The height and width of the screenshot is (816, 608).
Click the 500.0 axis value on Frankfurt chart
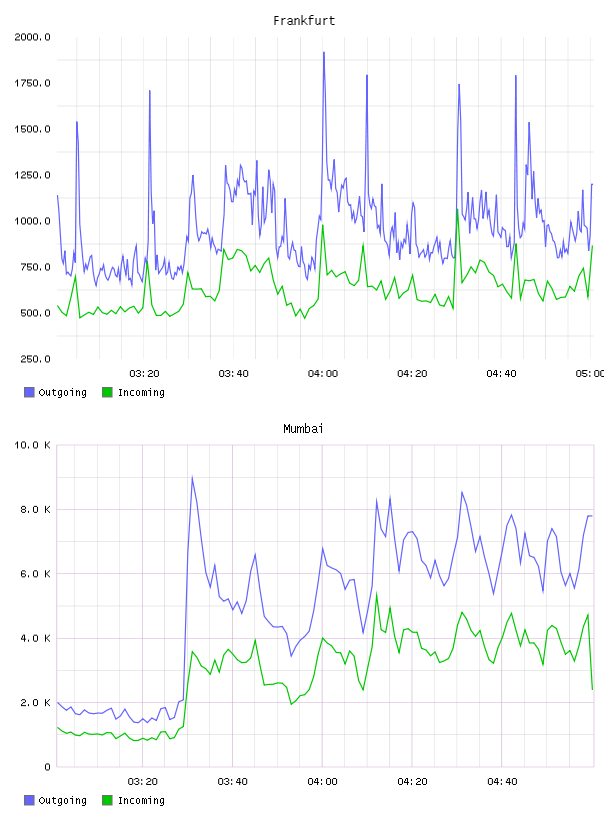[35, 313]
